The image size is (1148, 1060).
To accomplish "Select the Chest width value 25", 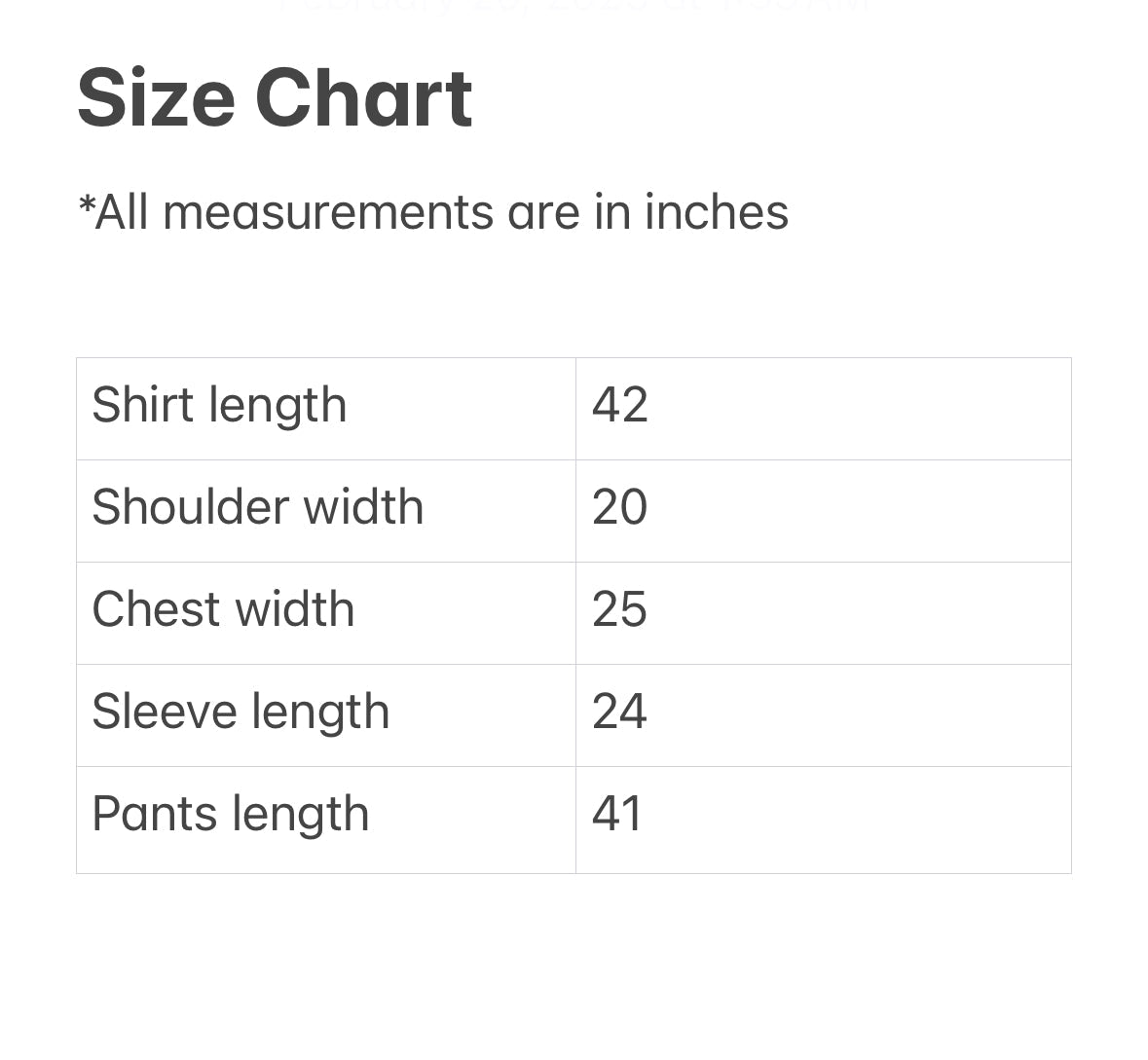I will (x=619, y=609).
